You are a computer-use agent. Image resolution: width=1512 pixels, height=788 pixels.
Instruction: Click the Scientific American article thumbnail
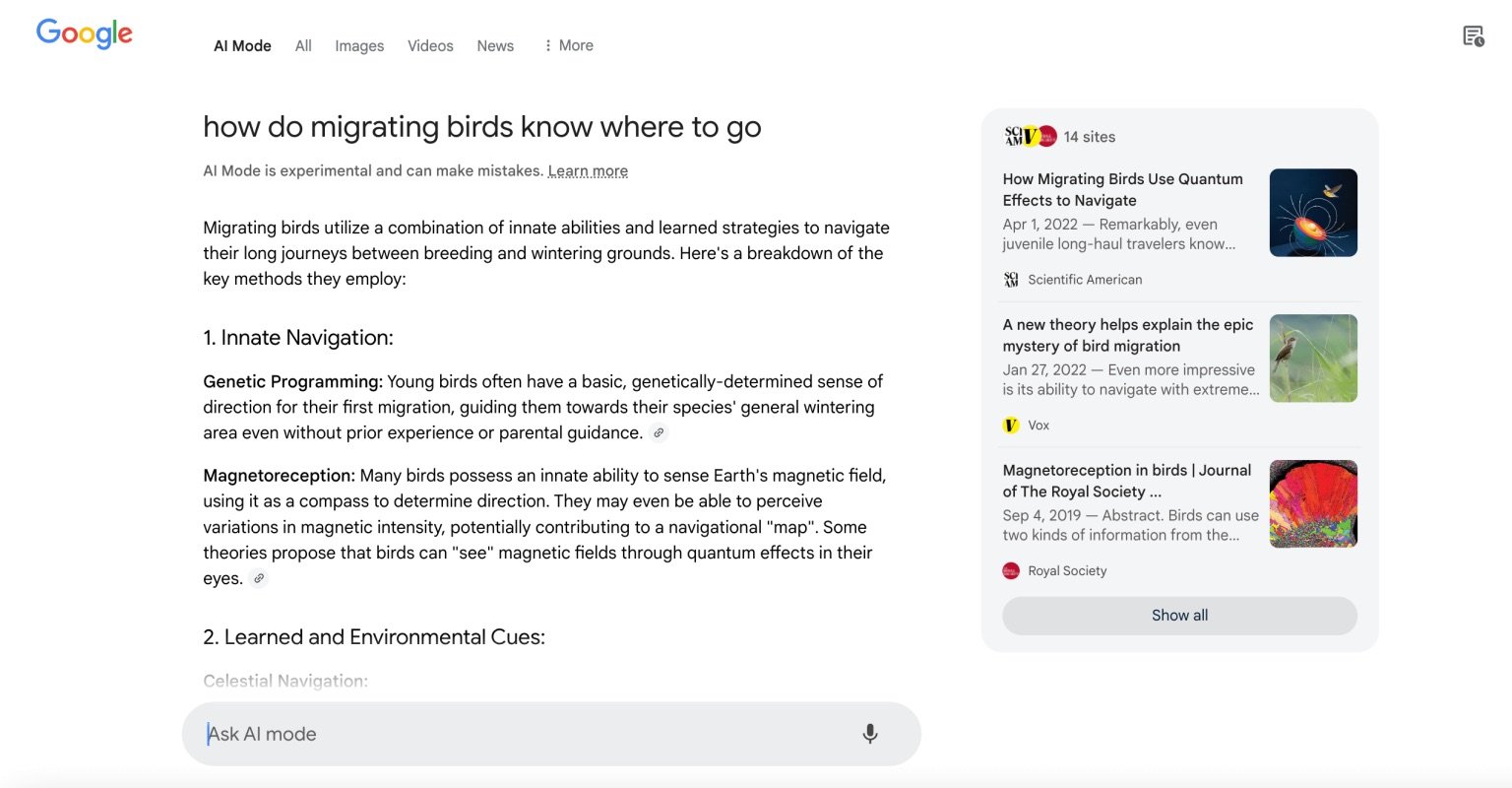(x=1313, y=213)
